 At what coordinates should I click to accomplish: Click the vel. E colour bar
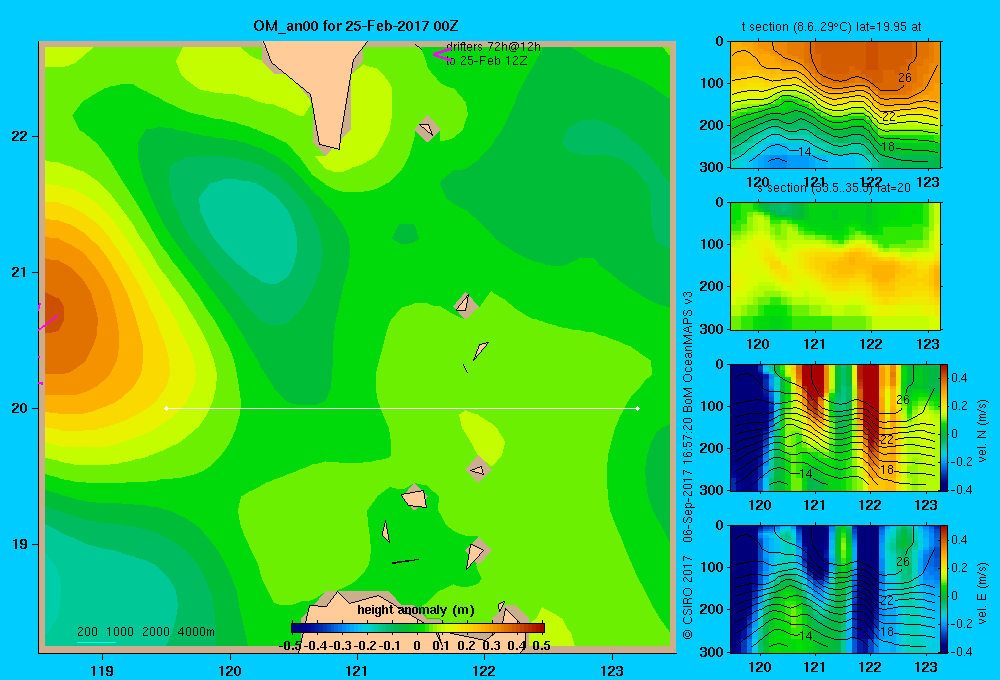click(945, 589)
